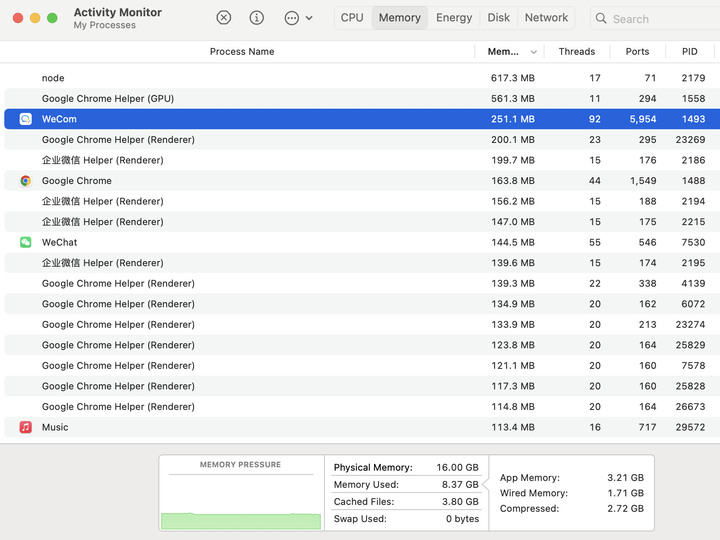Click the Memory Pressure graph

click(241, 501)
